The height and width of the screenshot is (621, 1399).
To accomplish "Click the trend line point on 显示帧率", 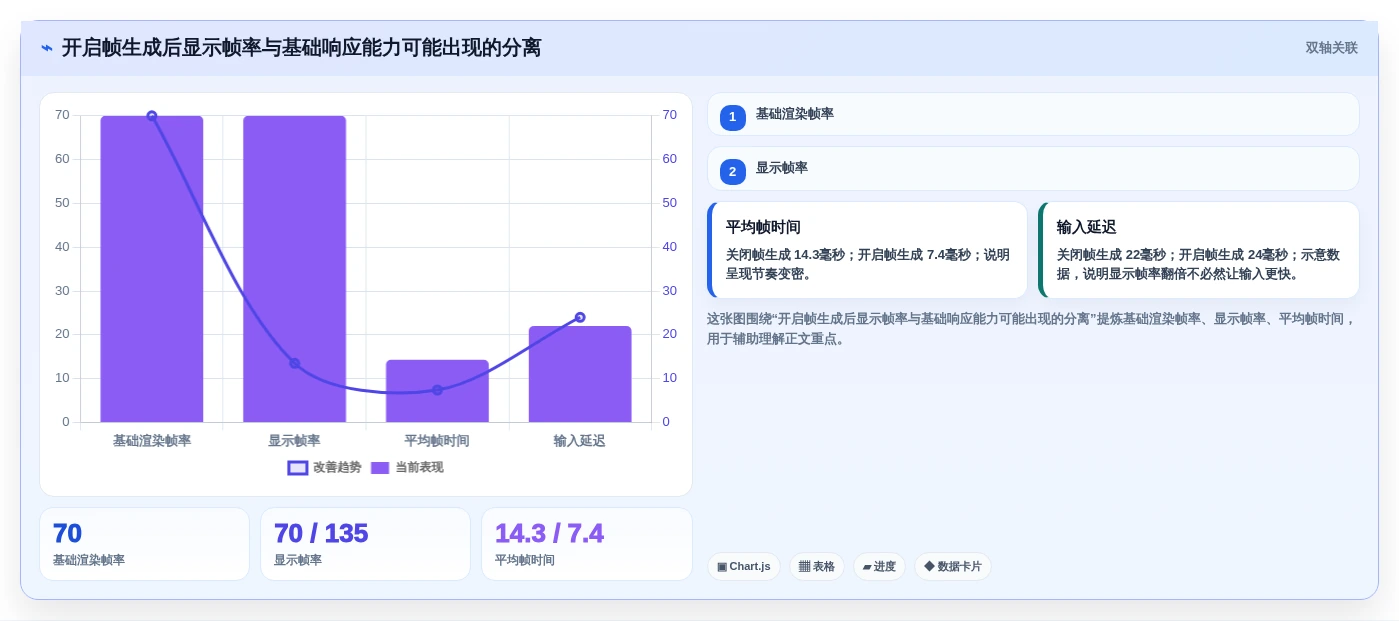I will pyautogui.click(x=294, y=363).
